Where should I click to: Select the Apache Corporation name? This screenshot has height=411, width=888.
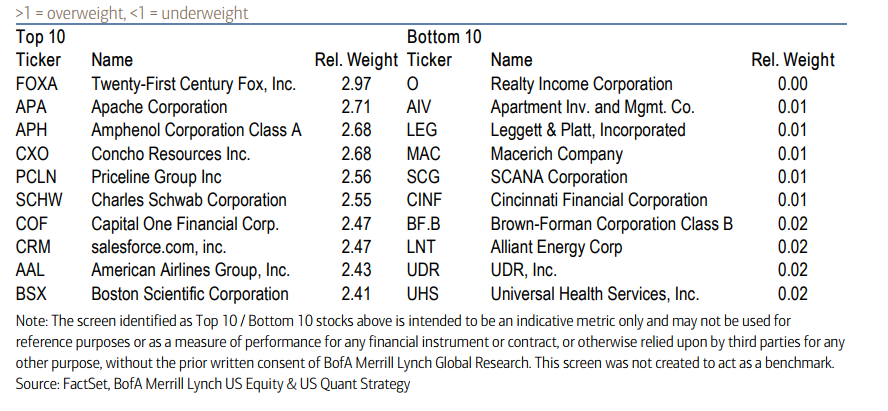pos(159,107)
